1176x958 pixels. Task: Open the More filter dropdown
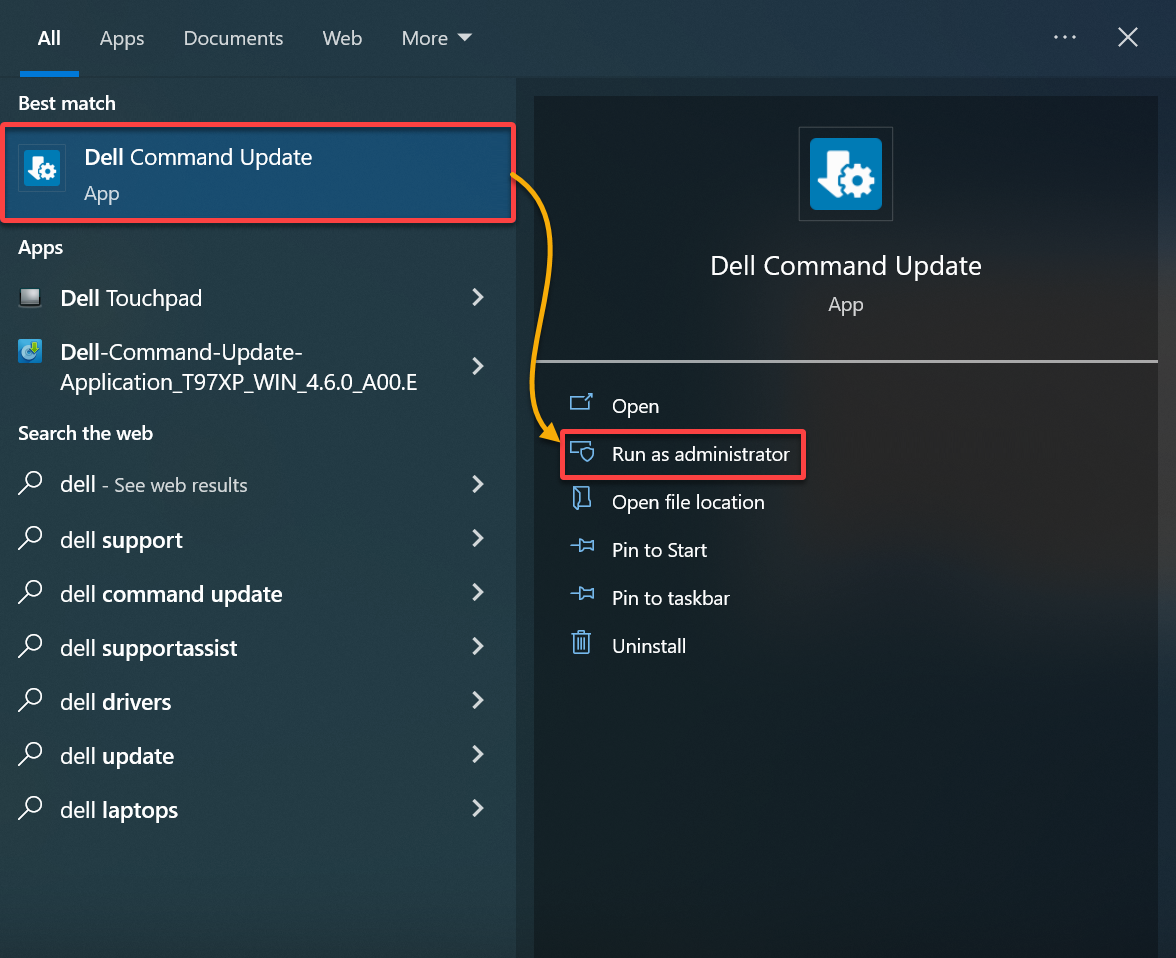(436, 38)
